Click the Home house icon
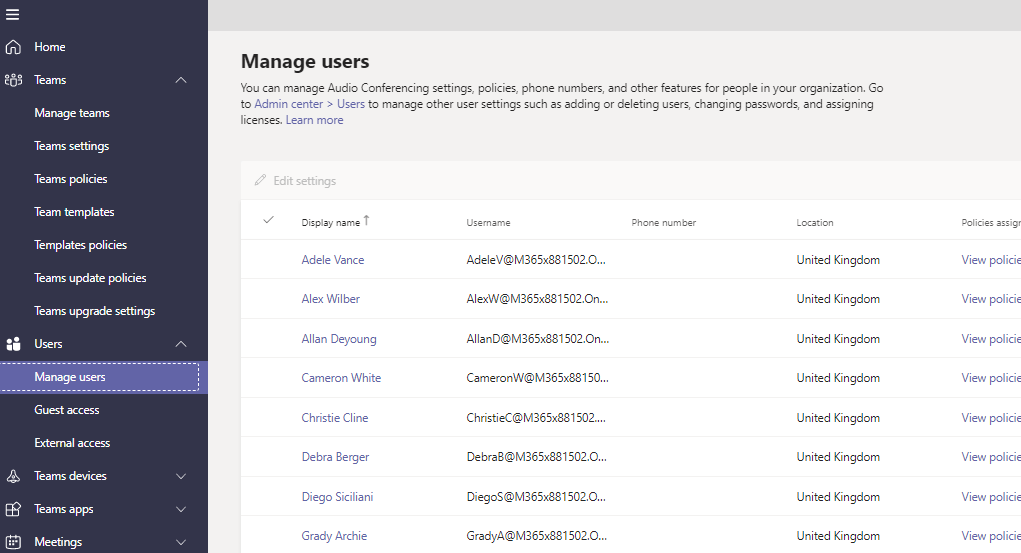Image resolution: width=1021 pixels, height=553 pixels. 13,47
